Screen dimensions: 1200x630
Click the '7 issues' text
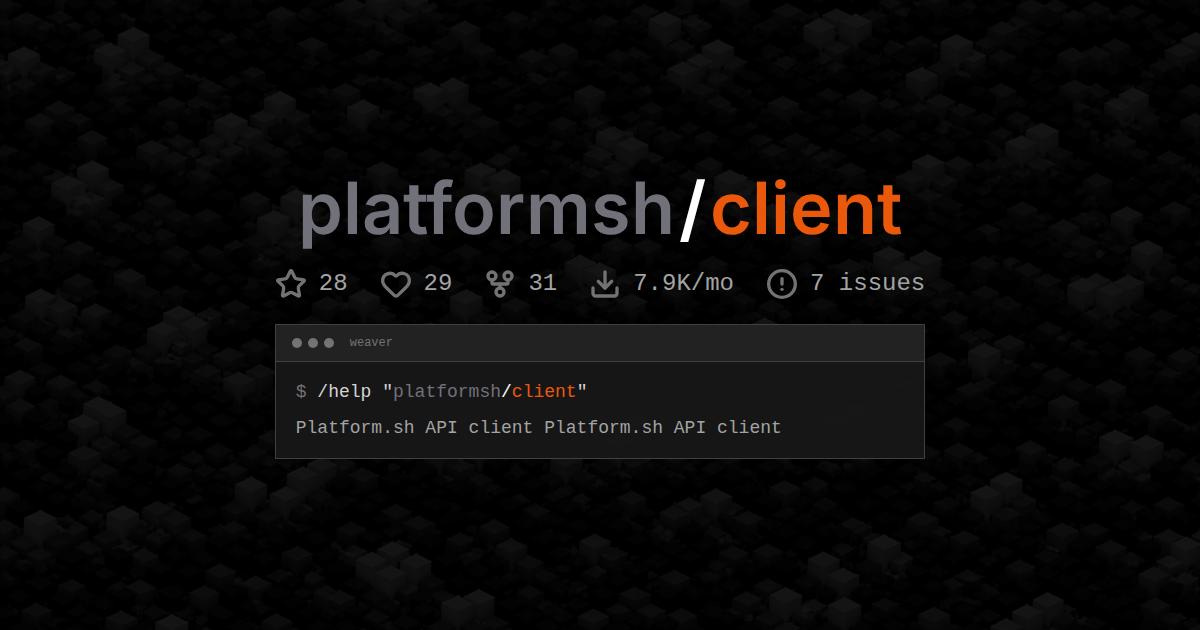(x=867, y=283)
